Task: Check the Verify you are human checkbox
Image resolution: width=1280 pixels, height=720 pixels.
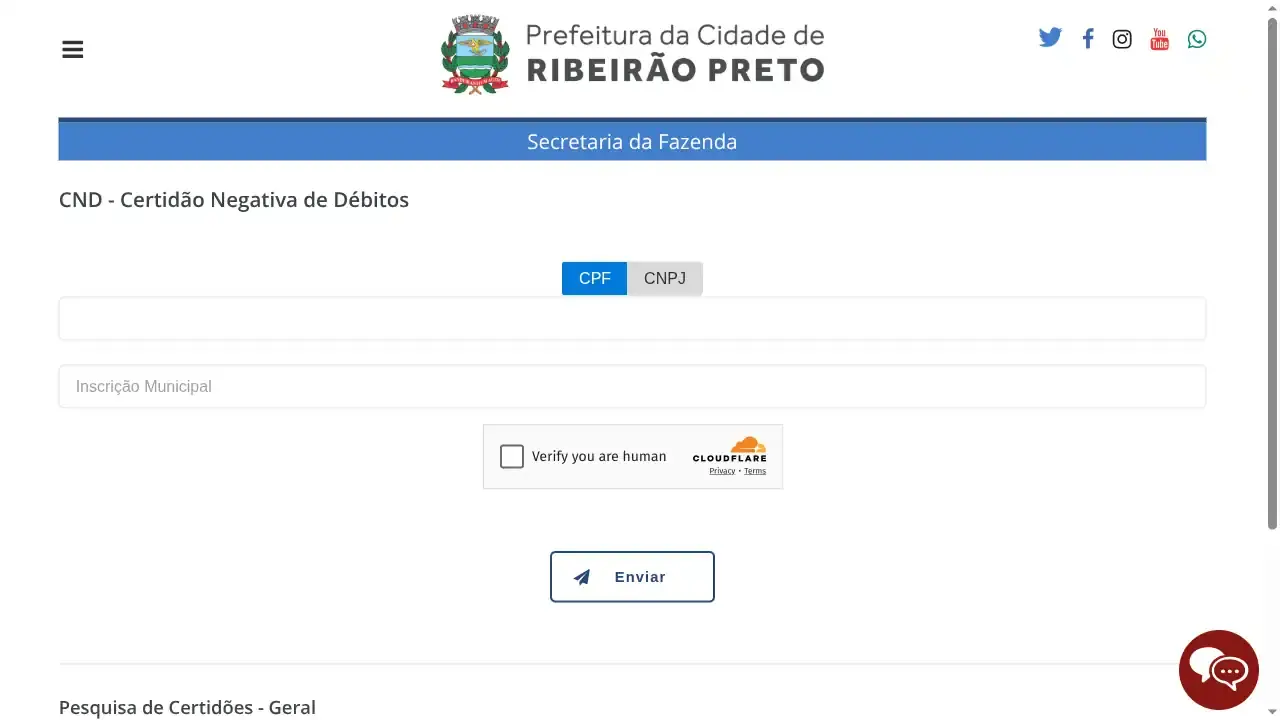Action: 511,456
